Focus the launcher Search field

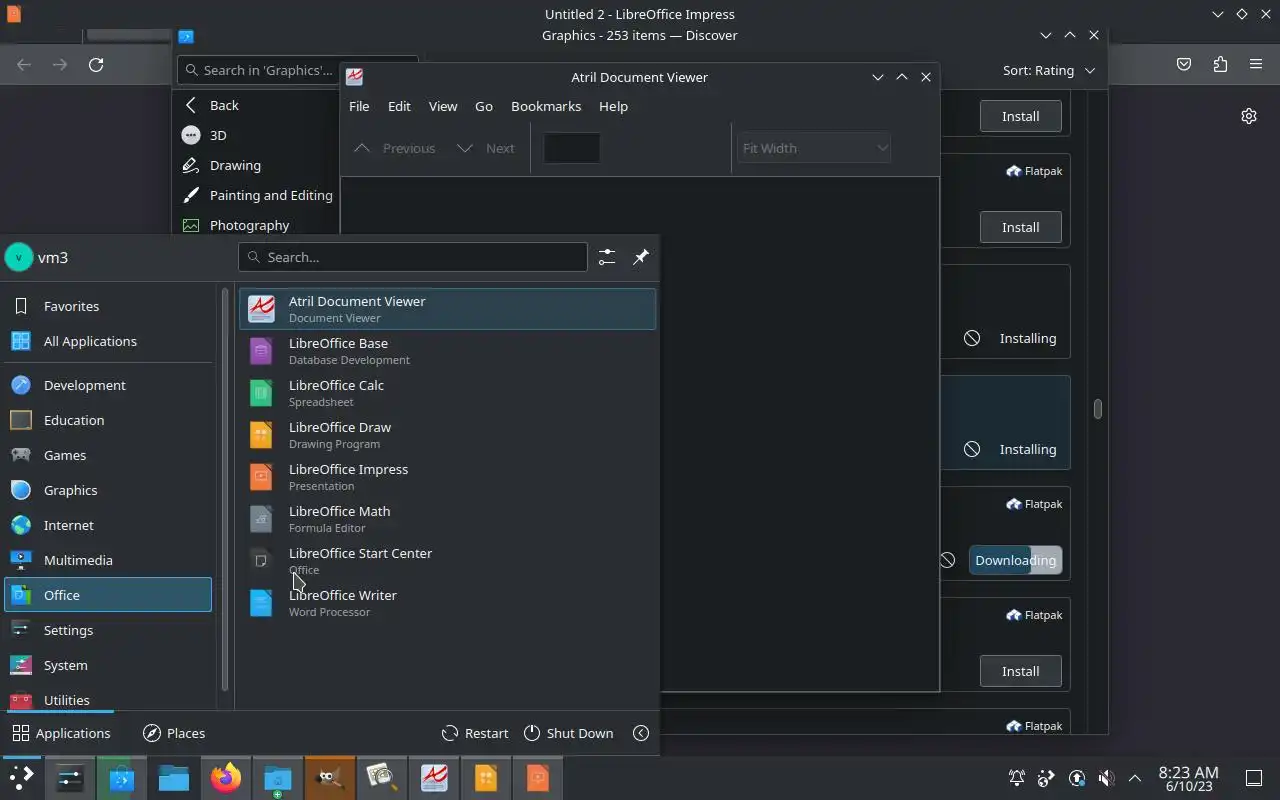coord(413,257)
